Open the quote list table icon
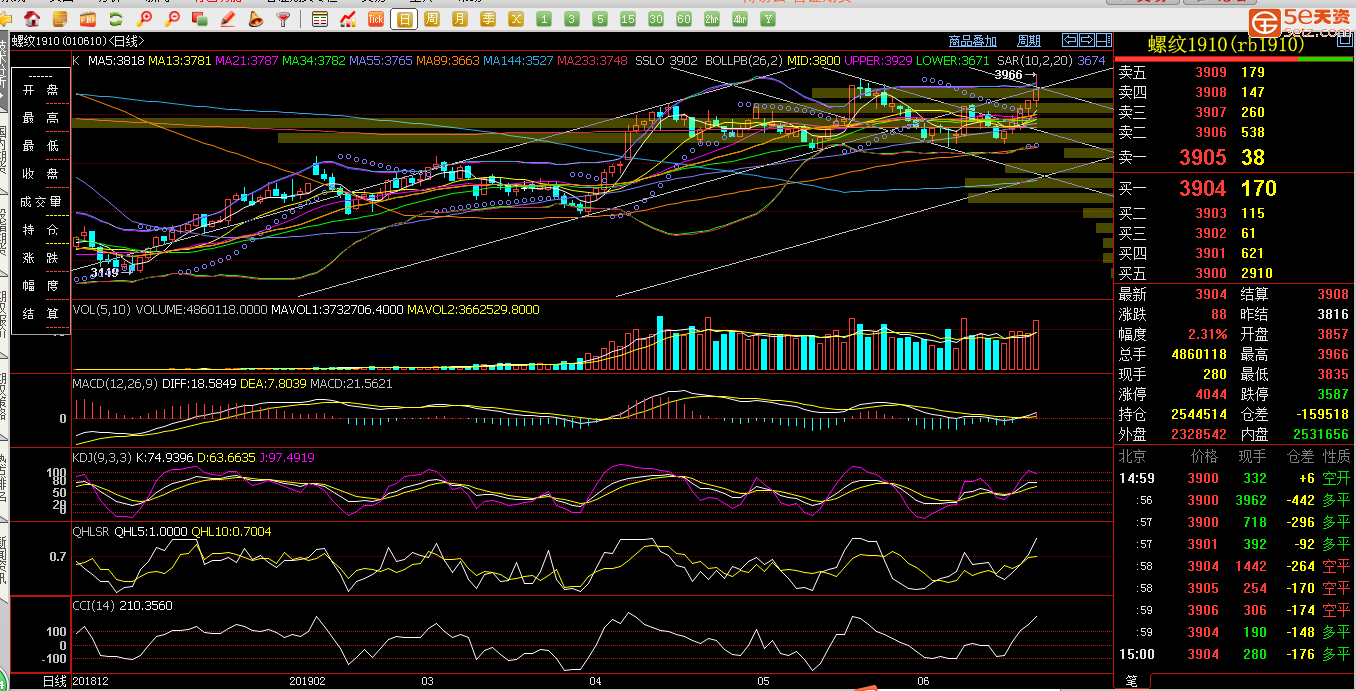Image resolution: width=1356 pixels, height=691 pixels. (x=320, y=19)
